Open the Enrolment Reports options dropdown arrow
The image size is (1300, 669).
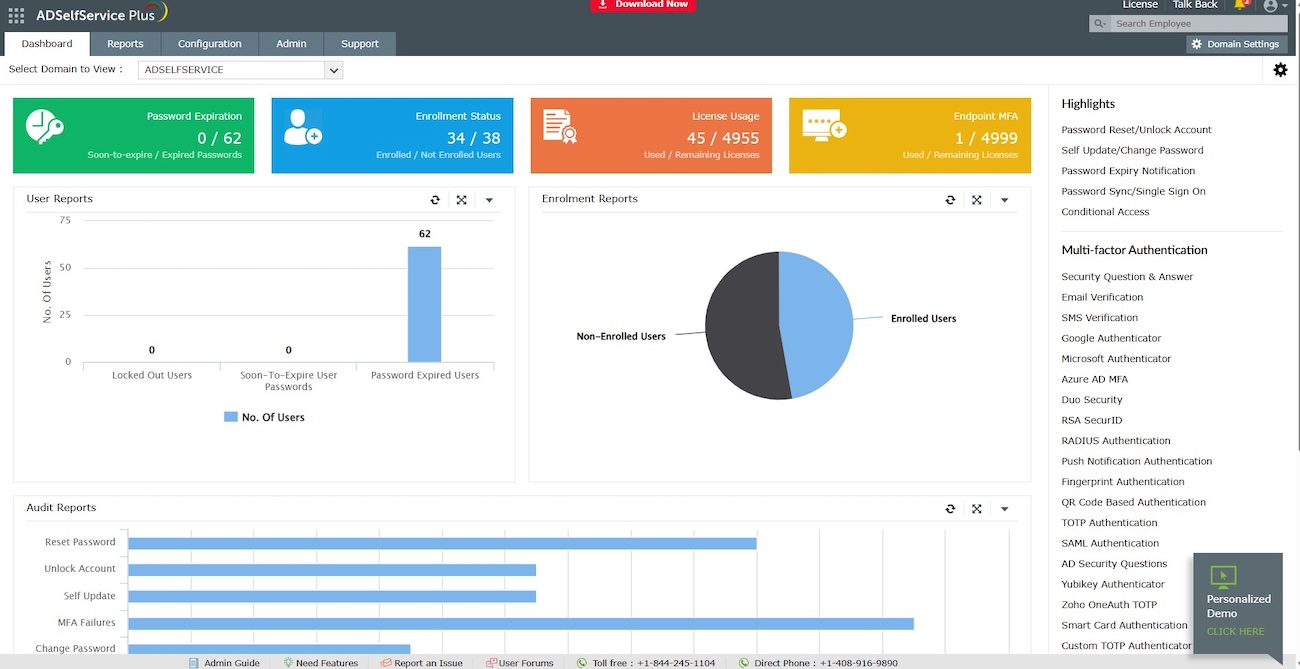1004,200
